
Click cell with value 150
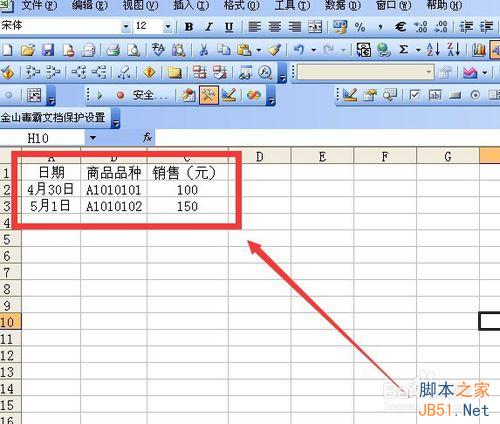click(188, 206)
